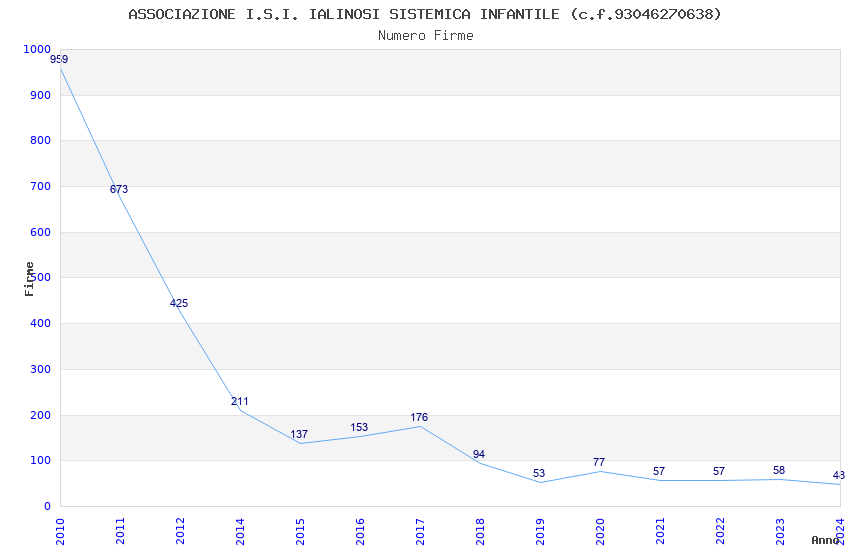This screenshot has width=850, height=550.
Task: Click the y-axis value 100
Action: pyautogui.click(x=41, y=461)
